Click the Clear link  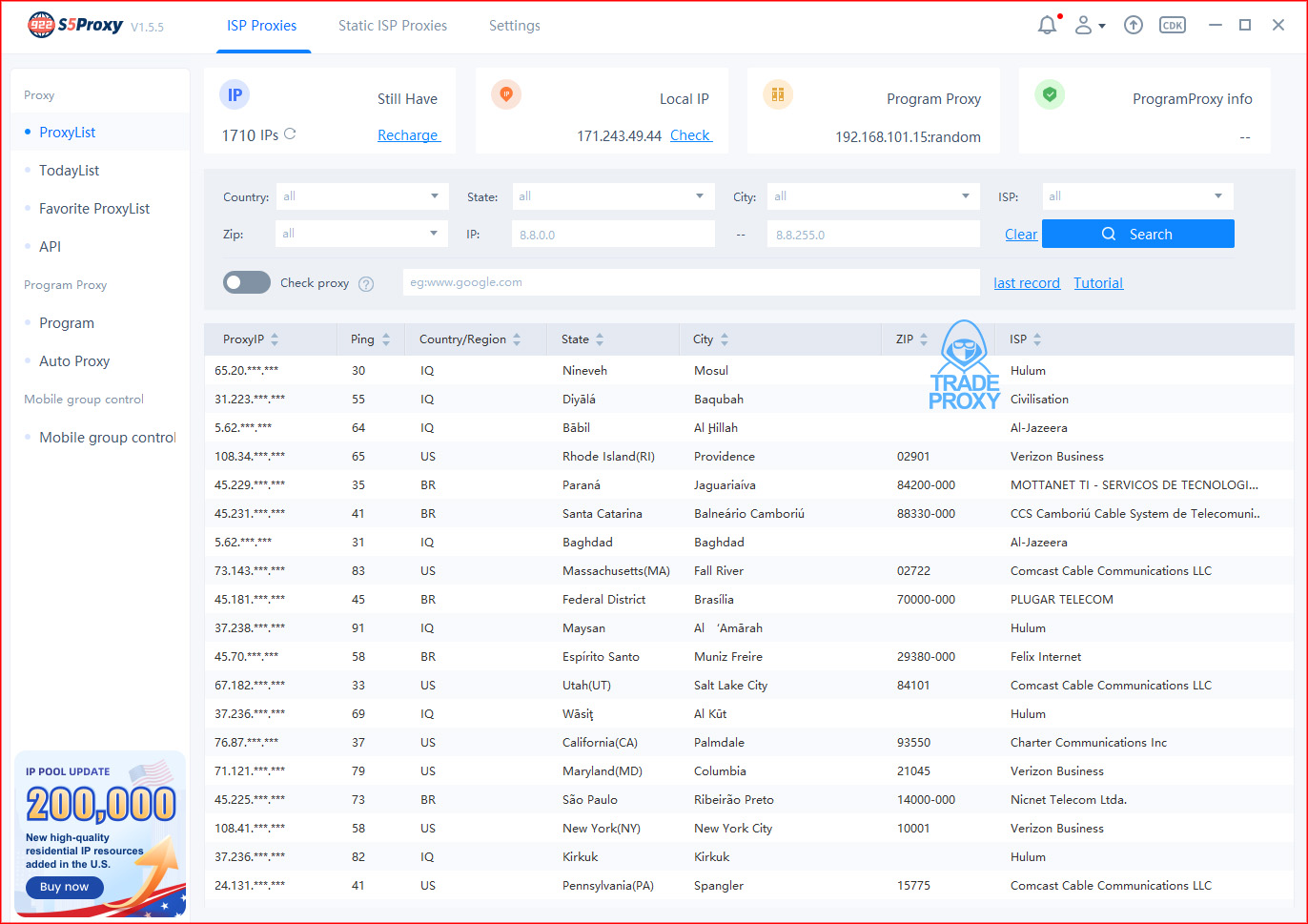[1021, 235]
